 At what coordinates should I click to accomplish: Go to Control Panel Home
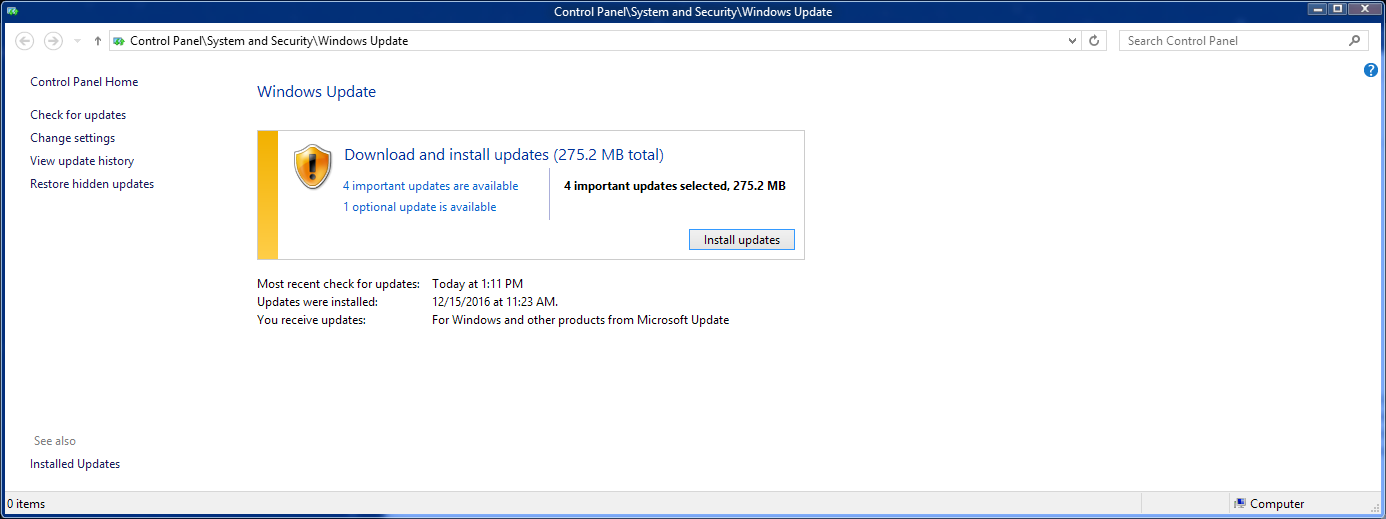(84, 82)
